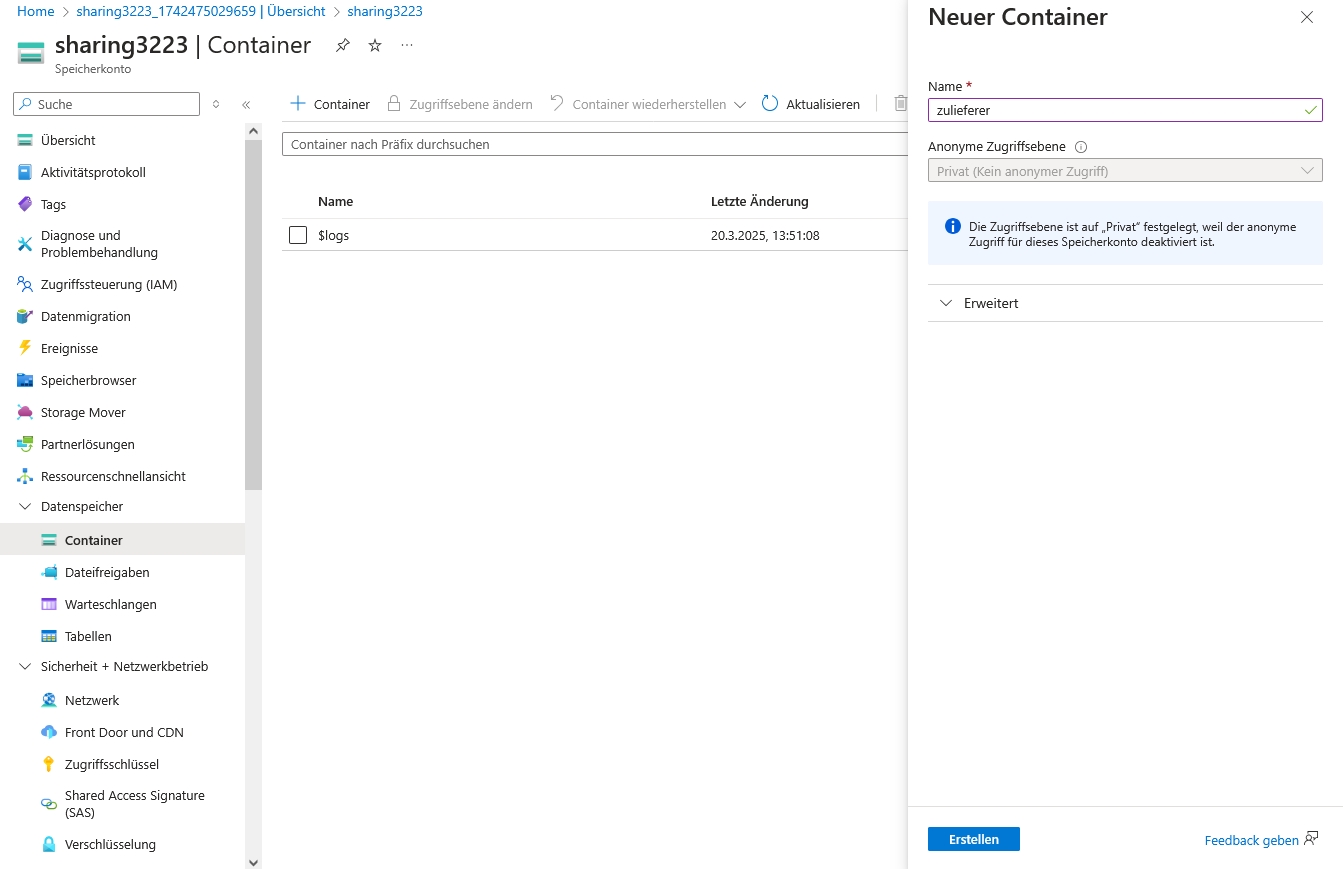The height and width of the screenshot is (869, 1343).
Task: Open the more options ellipsis menu
Action: [407, 45]
